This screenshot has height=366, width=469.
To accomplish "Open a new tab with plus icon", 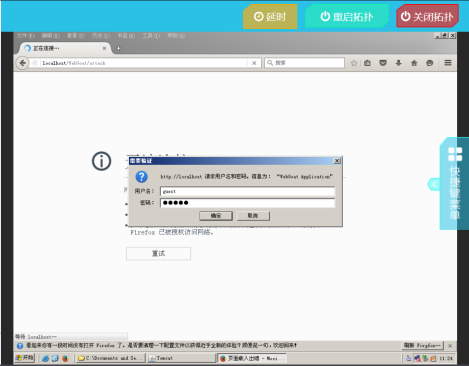I will pos(118,48).
